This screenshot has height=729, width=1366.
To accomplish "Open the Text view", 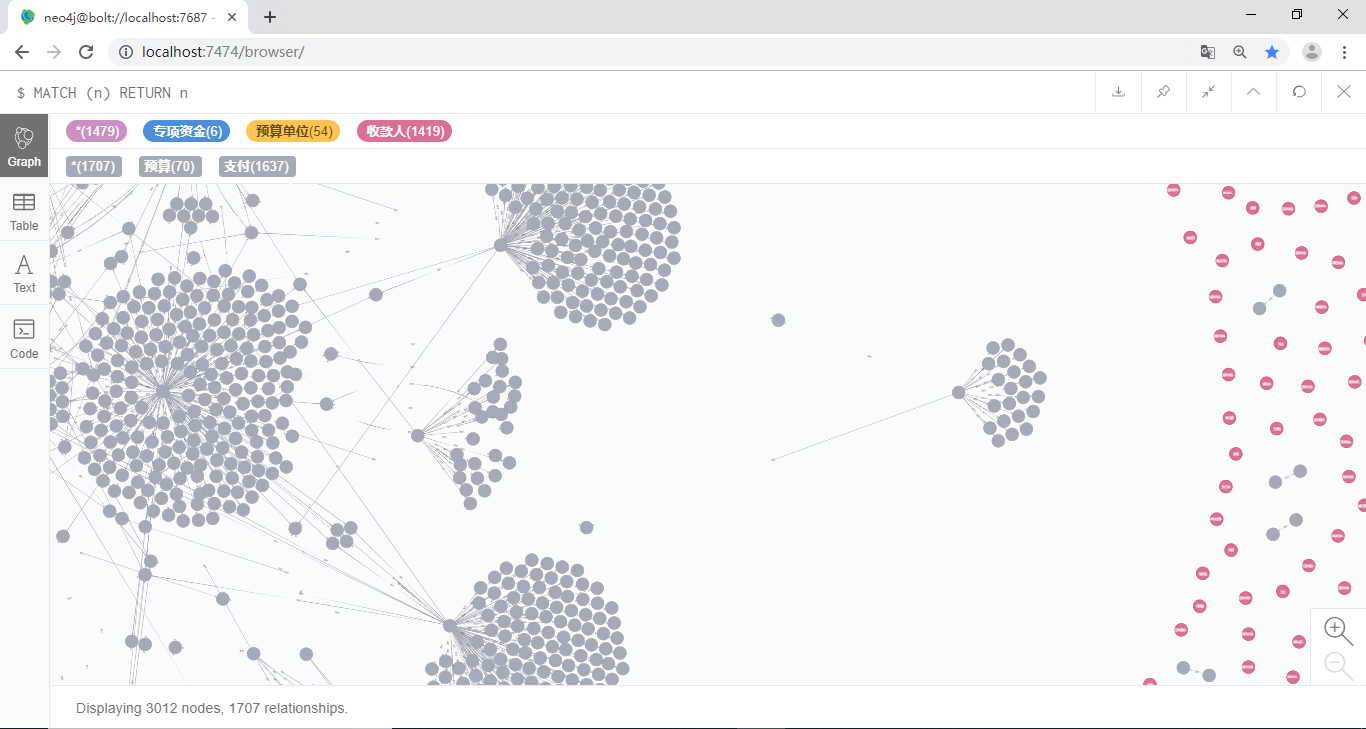I will (x=24, y=273).
